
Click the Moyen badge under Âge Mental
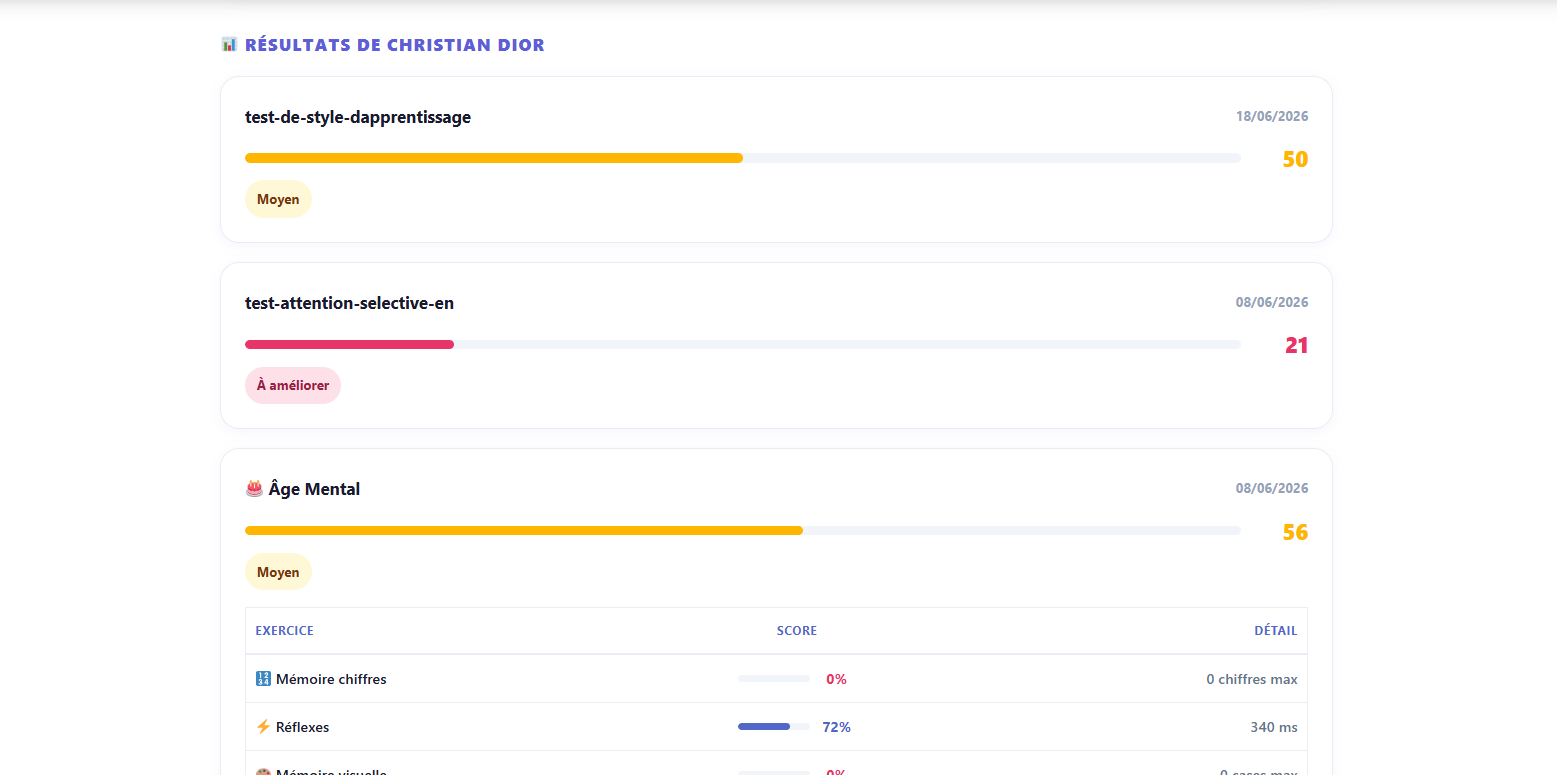point(278,572)
